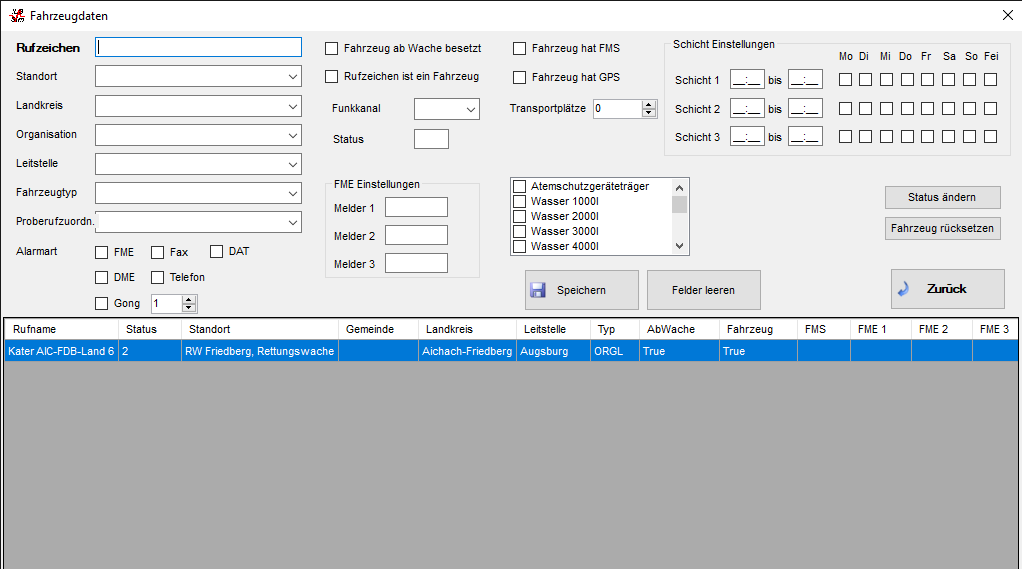Sort table by Rufname column header
Image resolution: width=1022 pixels, height=569 pixels.
tap(60, 329)
